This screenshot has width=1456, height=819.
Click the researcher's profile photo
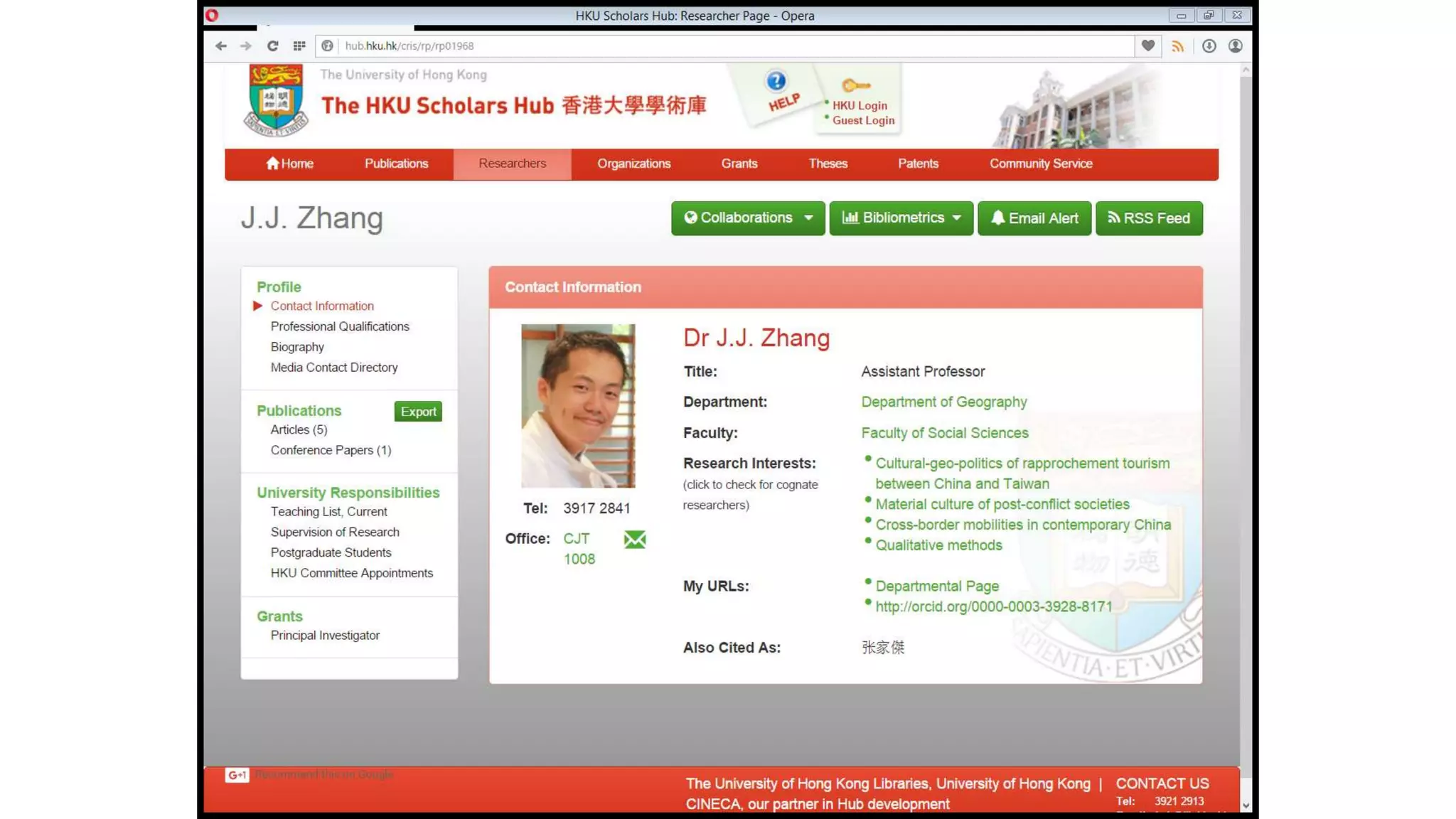577,406
